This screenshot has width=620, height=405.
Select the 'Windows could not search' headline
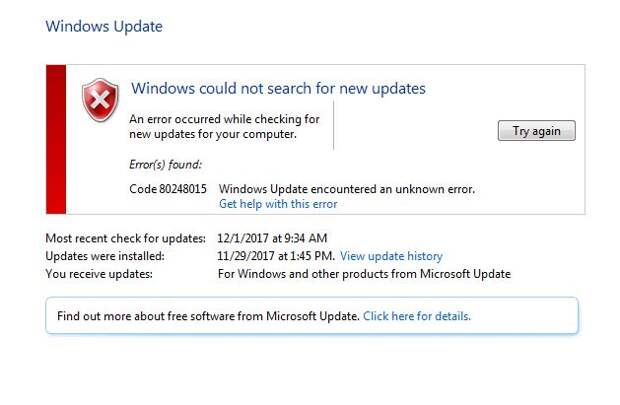tap(278, 88)
